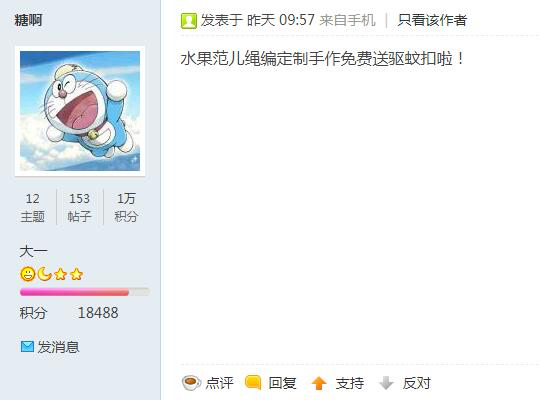The height and width of the screenshot is (400, 540).
Task: Click the 回复 reply button
Action: [x=282, y=383]
